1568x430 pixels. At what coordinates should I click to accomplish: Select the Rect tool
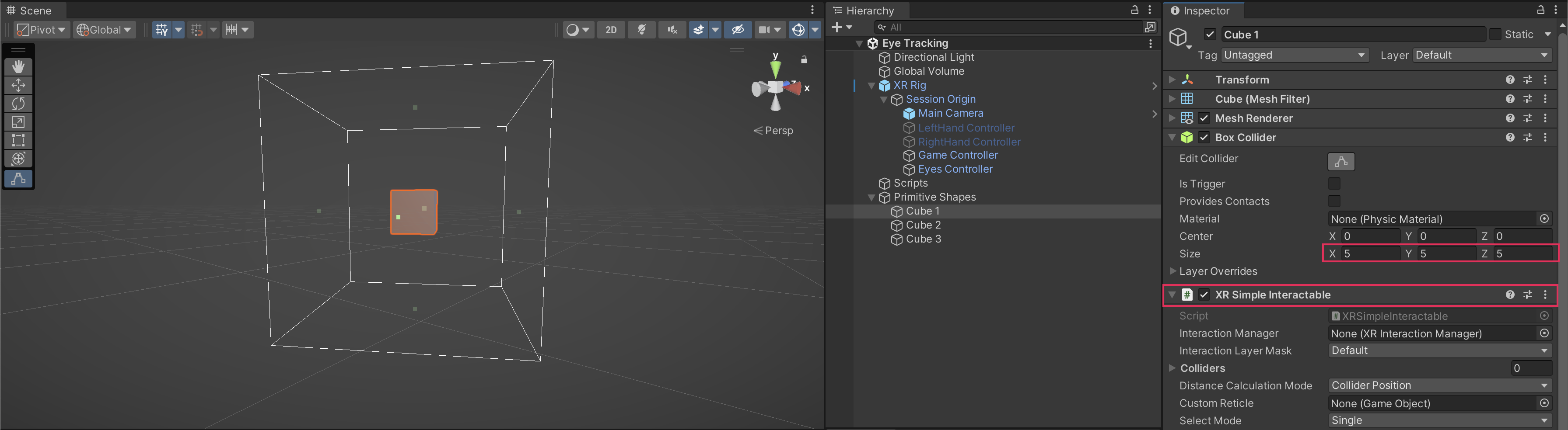point(18,141)
